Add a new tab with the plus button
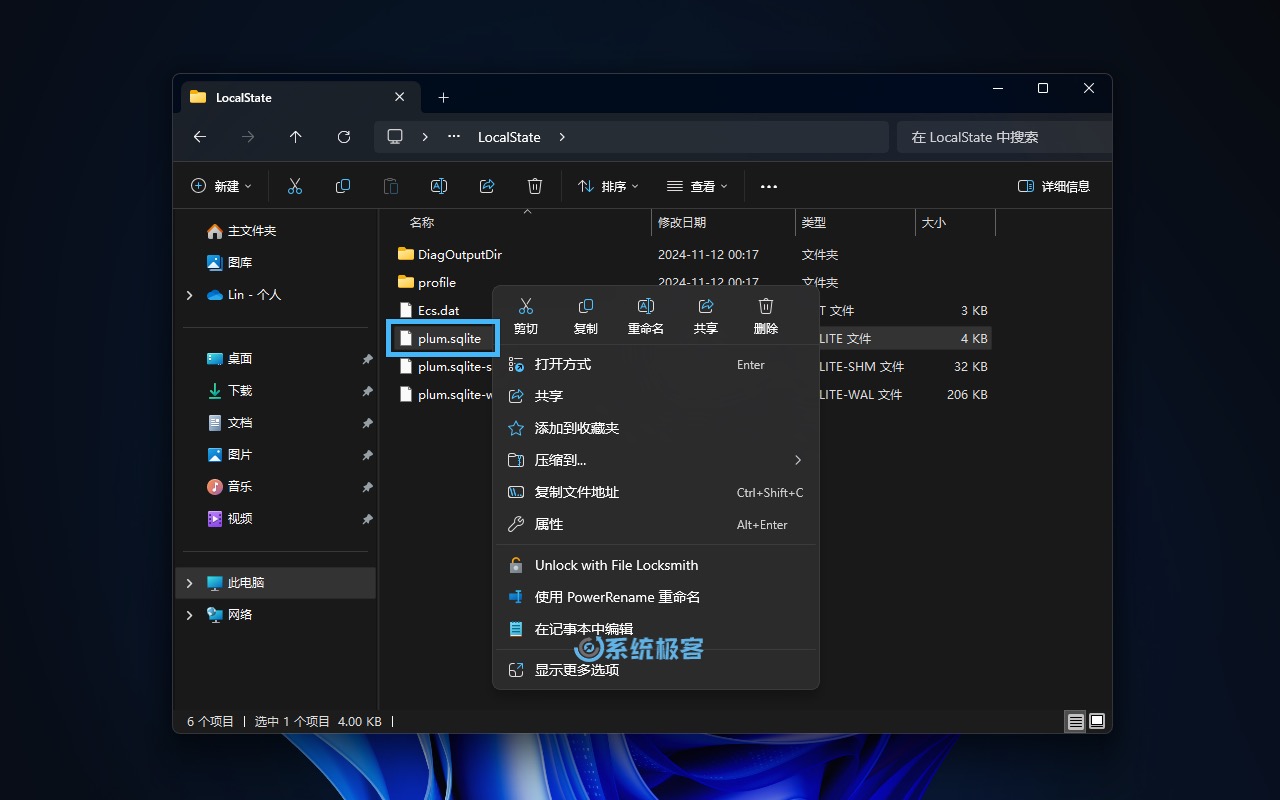1280x800 pixels. coord(444,97)
